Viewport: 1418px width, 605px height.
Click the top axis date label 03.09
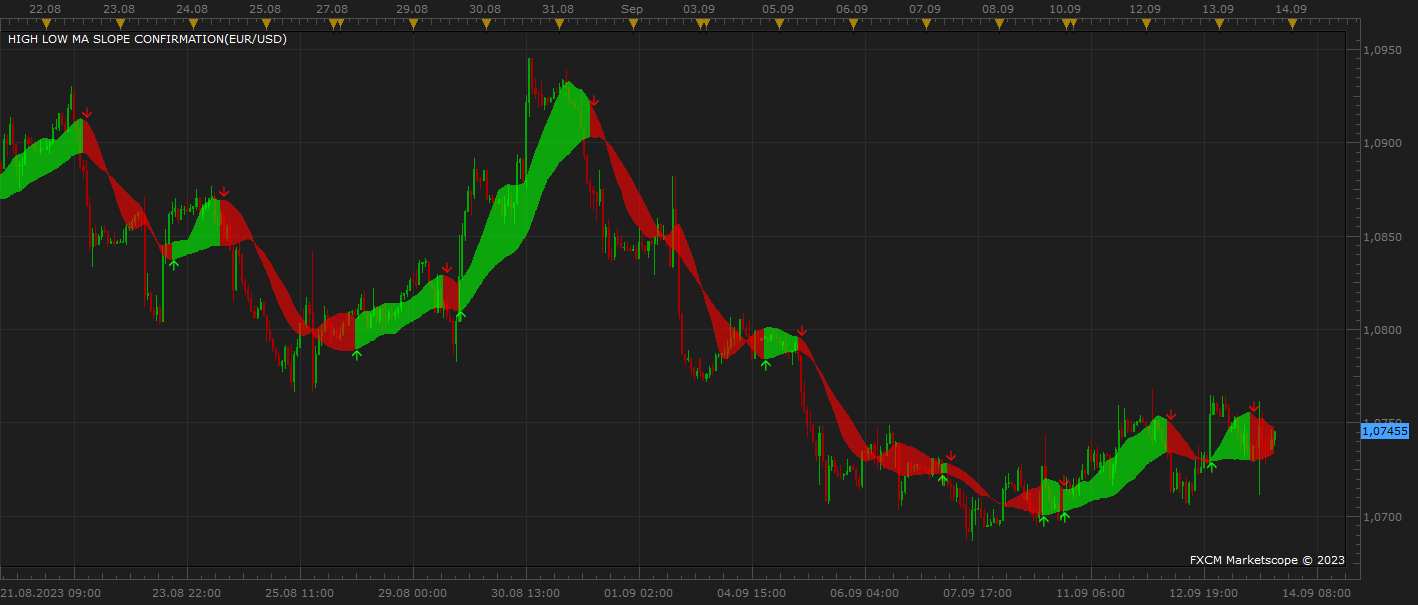click(x=699, y=9)
